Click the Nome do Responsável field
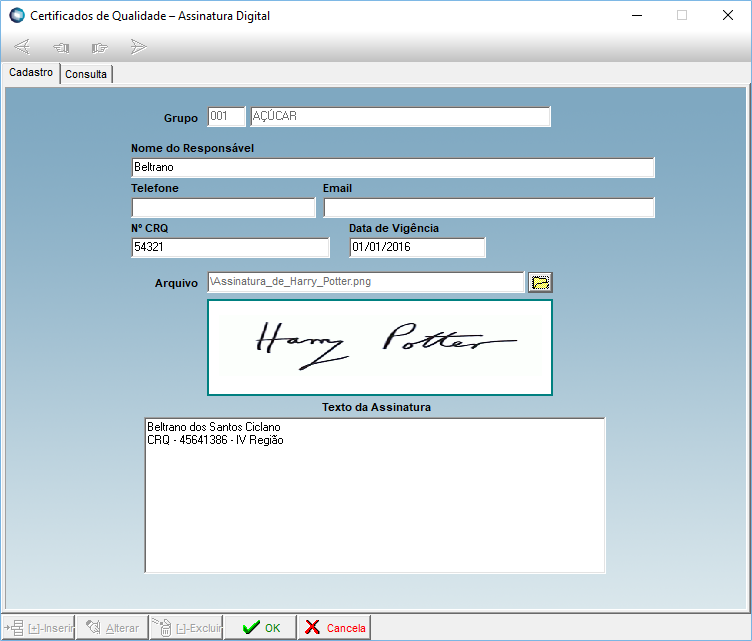Image resolution: width=752 pixels, height=641 pixels. pyautogui.click(x=393, y=168)
